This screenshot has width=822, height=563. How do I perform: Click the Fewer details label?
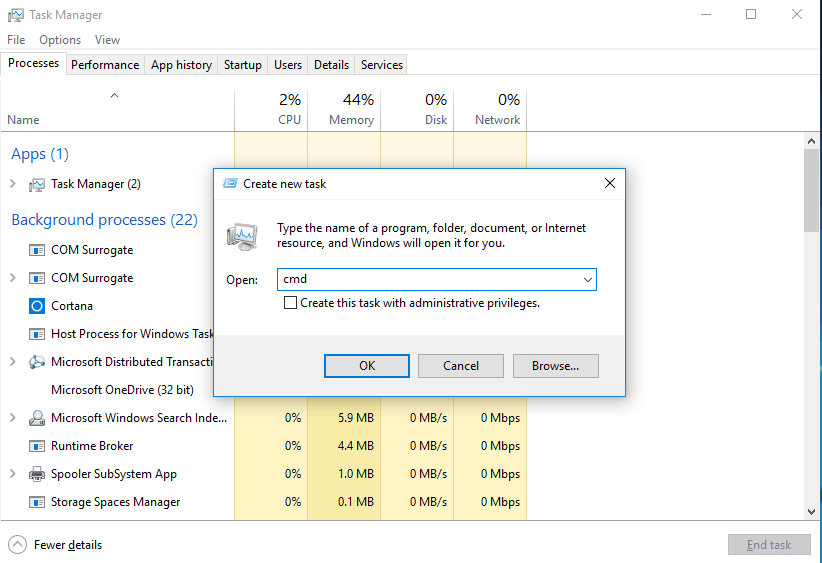tap(68, 545)
